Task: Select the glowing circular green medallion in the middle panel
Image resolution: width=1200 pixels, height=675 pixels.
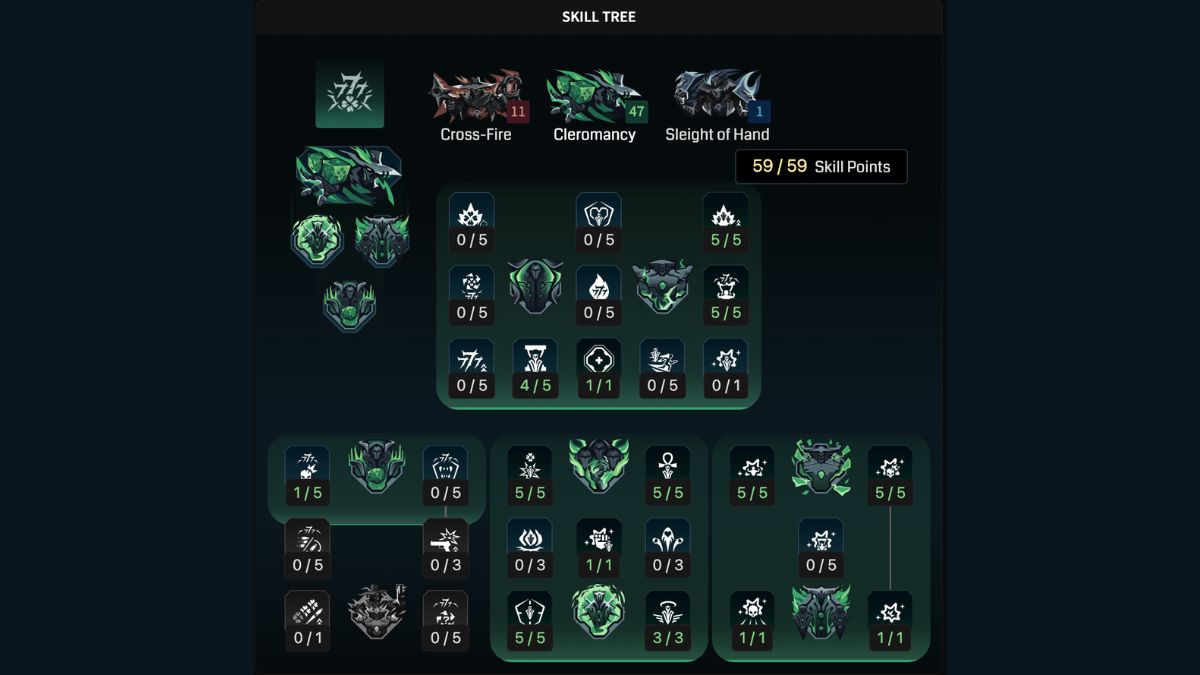Action: point(599,611)
